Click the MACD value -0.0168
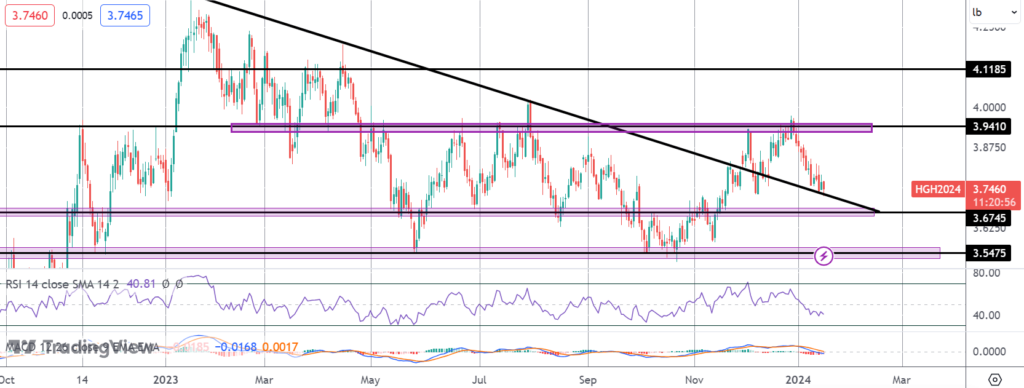Viewport: 1024px width, 388px height. tap(235, 349)
